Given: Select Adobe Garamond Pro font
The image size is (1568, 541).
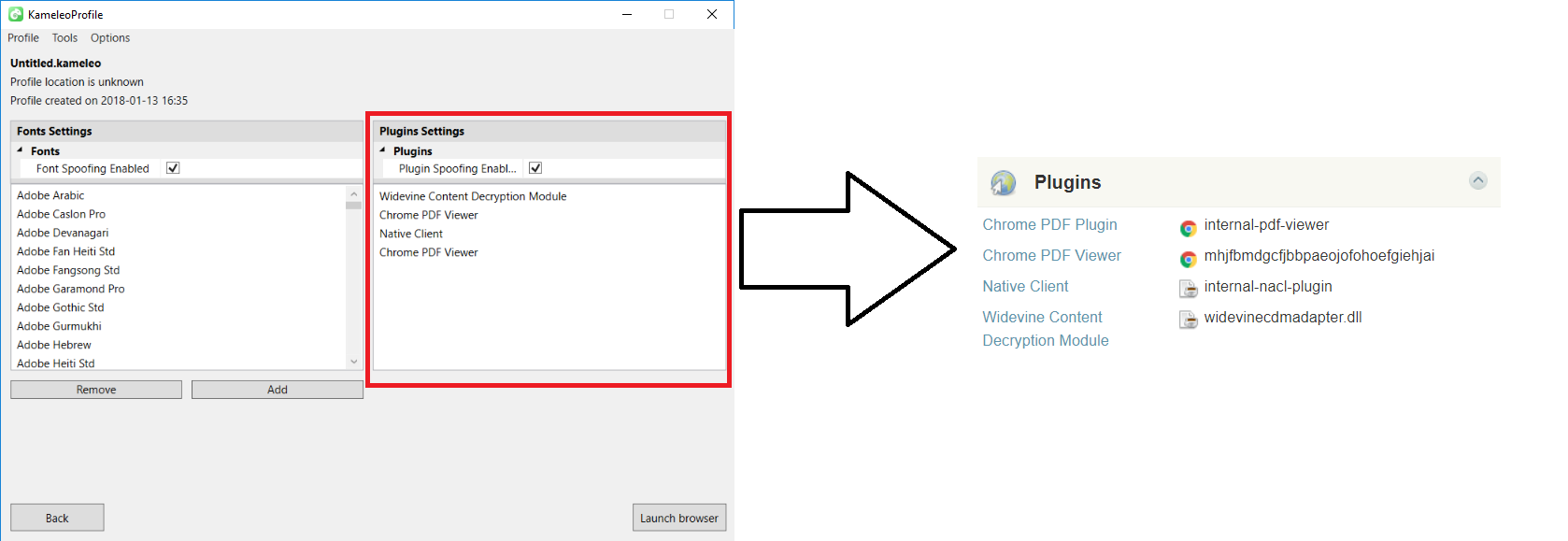Looking at the screenshot, I should 70,289.
